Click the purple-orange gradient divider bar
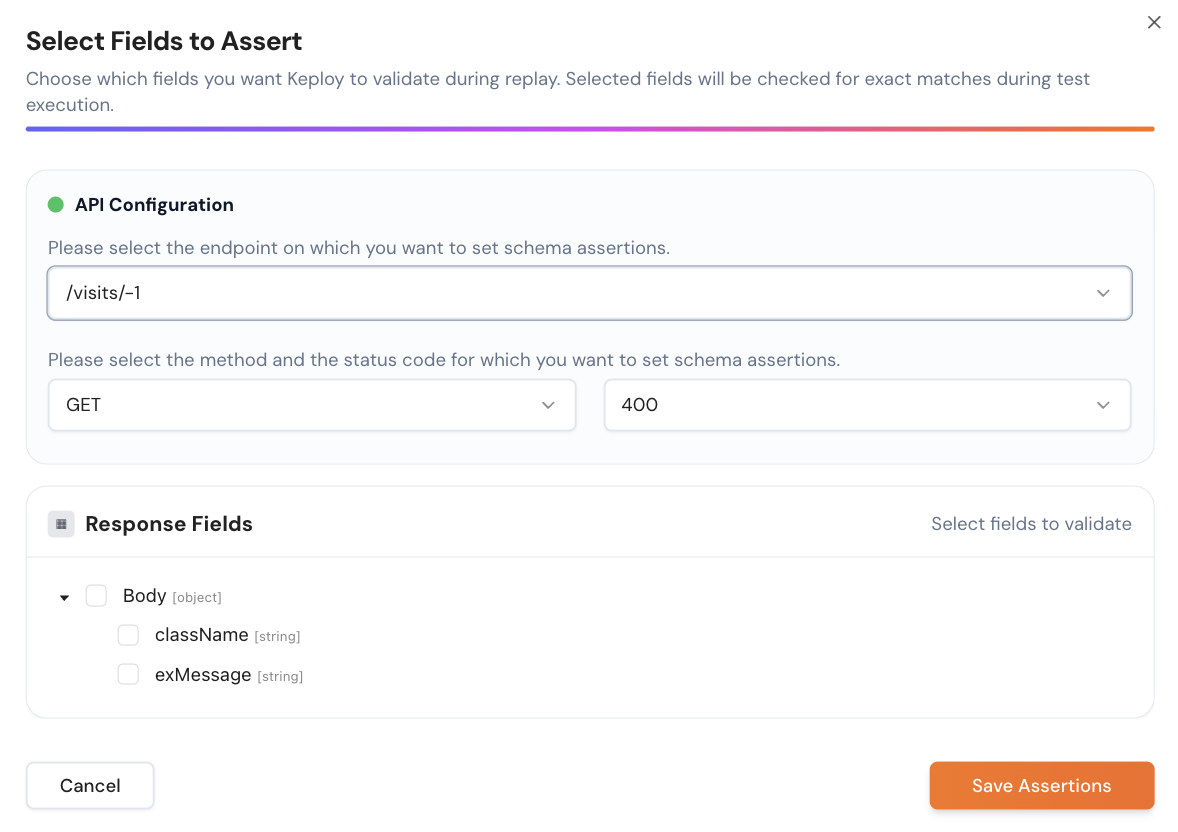 [589, 129]
